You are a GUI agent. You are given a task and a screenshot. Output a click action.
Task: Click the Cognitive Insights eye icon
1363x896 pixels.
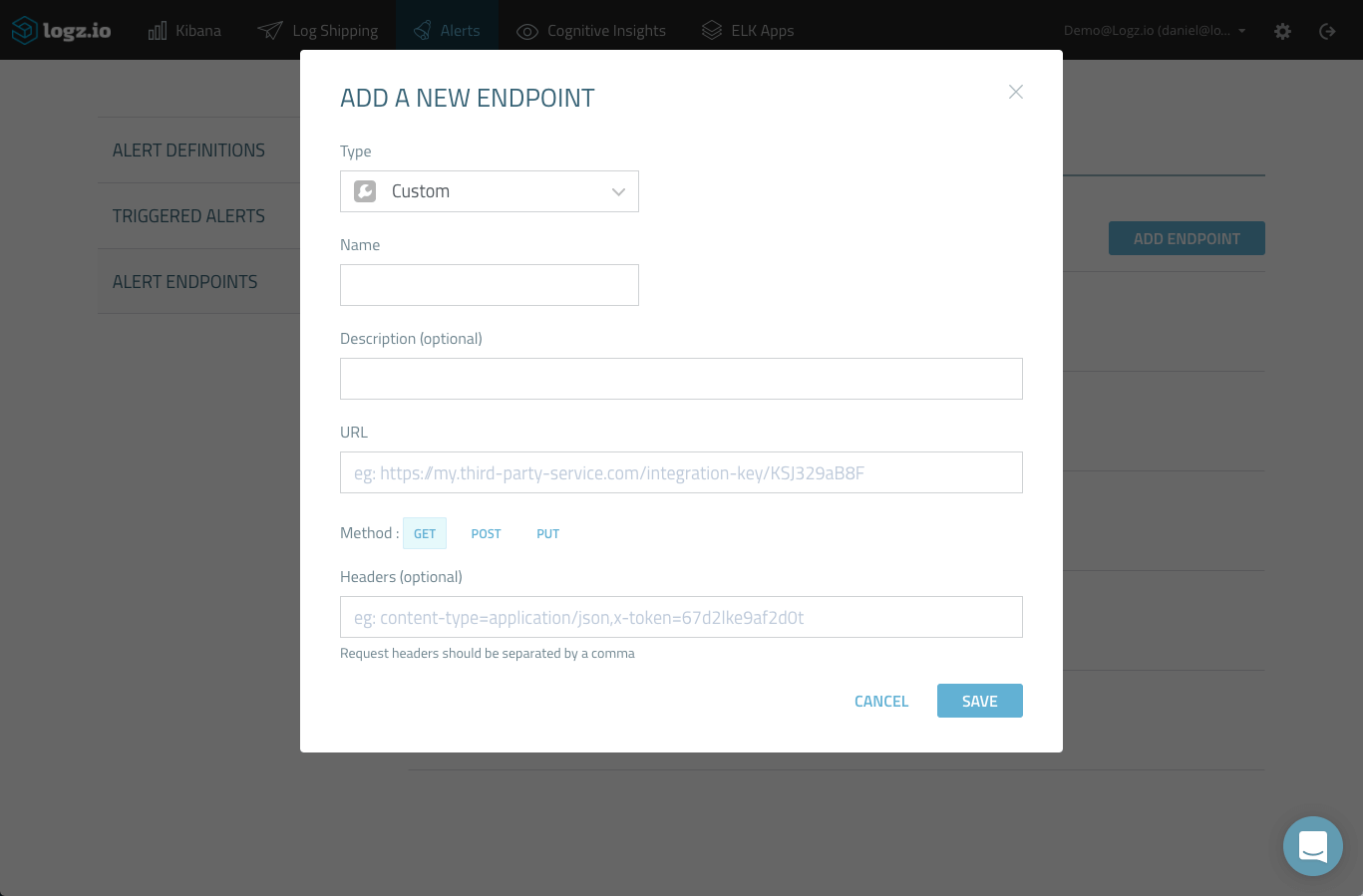point(526,32)
